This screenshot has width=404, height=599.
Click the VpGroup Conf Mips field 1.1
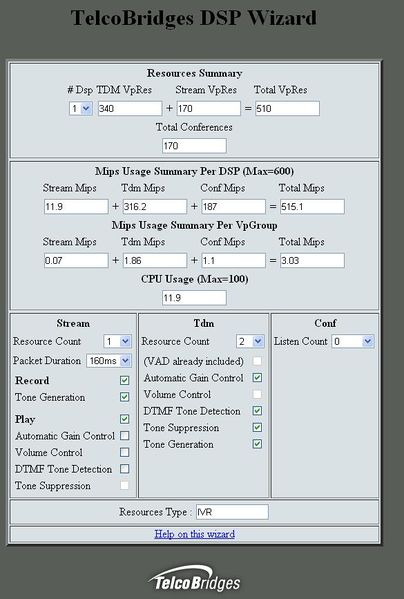pos(233,261)
